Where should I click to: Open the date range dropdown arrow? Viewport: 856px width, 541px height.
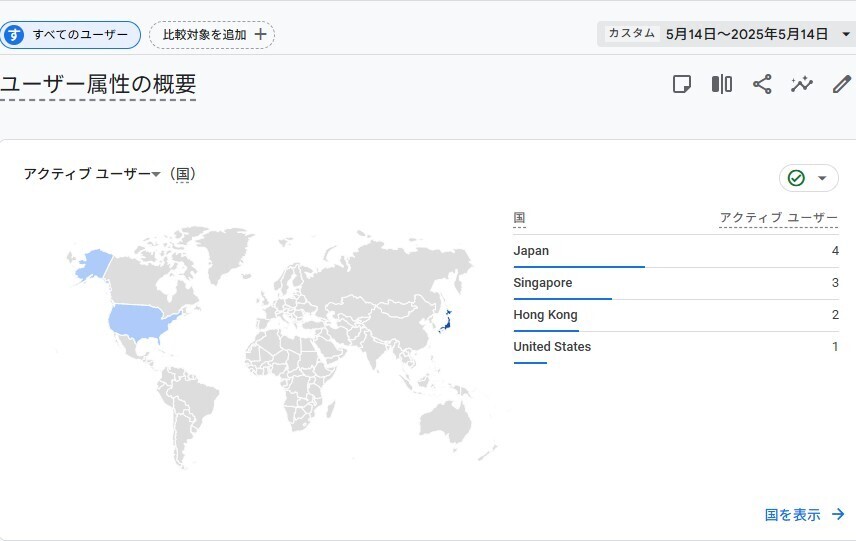(846, 34)
